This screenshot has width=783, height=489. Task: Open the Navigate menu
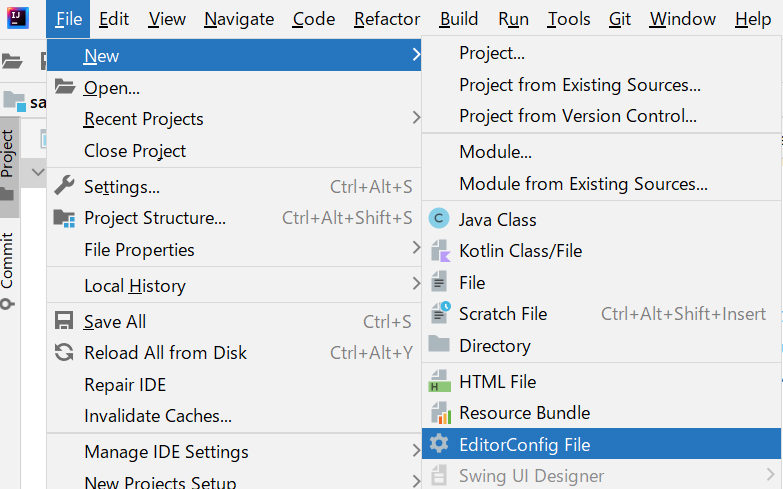(239, 19)
